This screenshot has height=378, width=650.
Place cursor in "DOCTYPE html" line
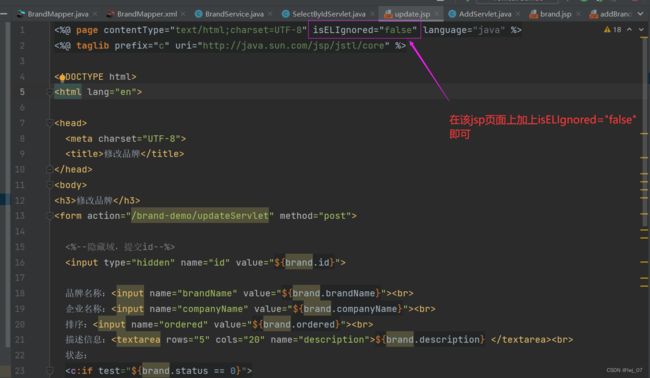pos(95,77)
